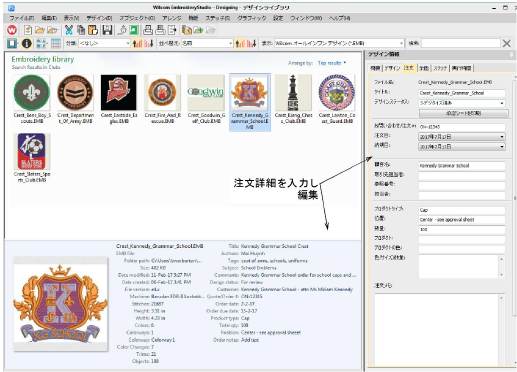Click the green square icon beside Save
This screenshot has height=372, width=517.
click(134, 30)
